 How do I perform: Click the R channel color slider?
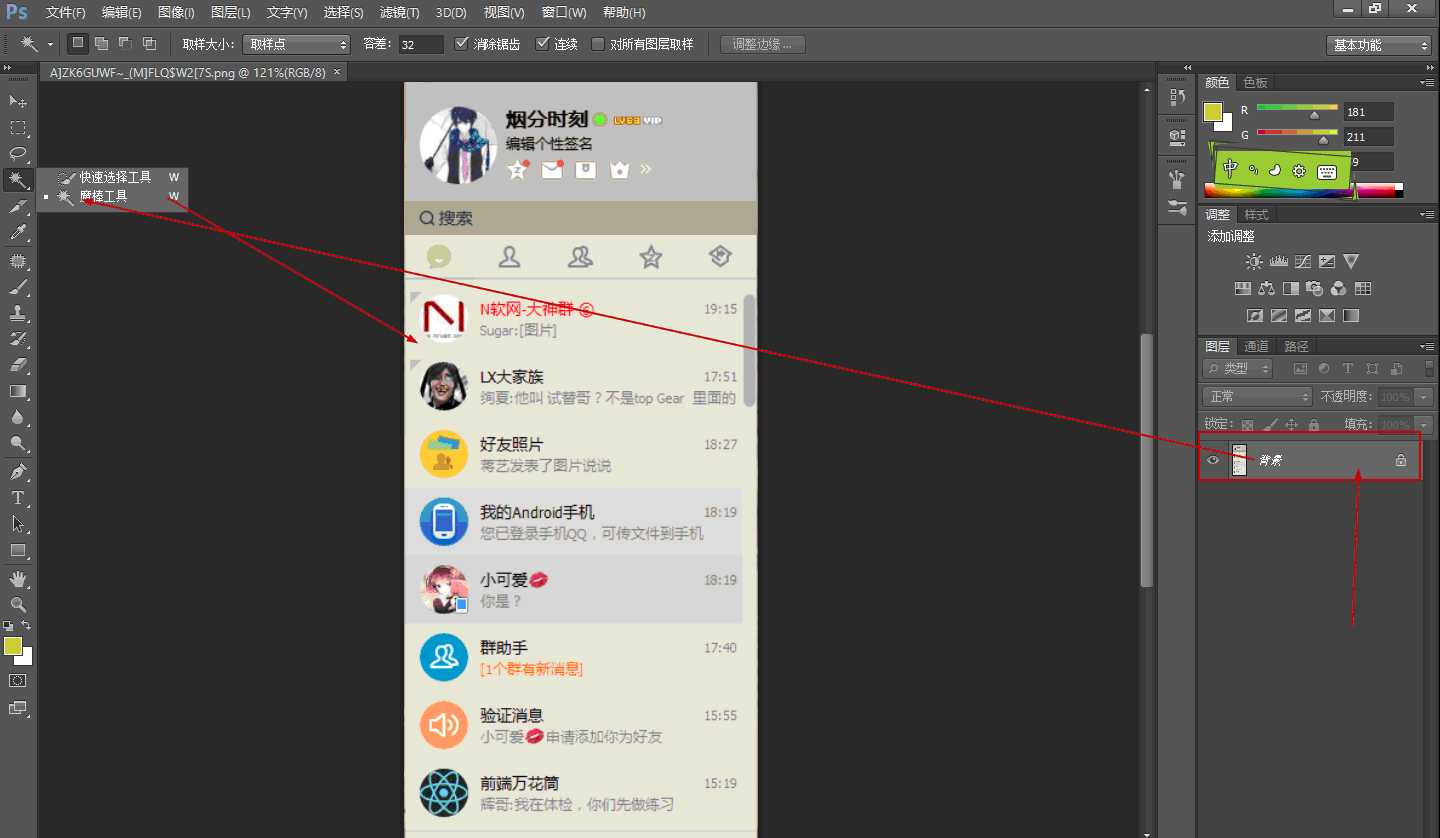point(1297,111)
